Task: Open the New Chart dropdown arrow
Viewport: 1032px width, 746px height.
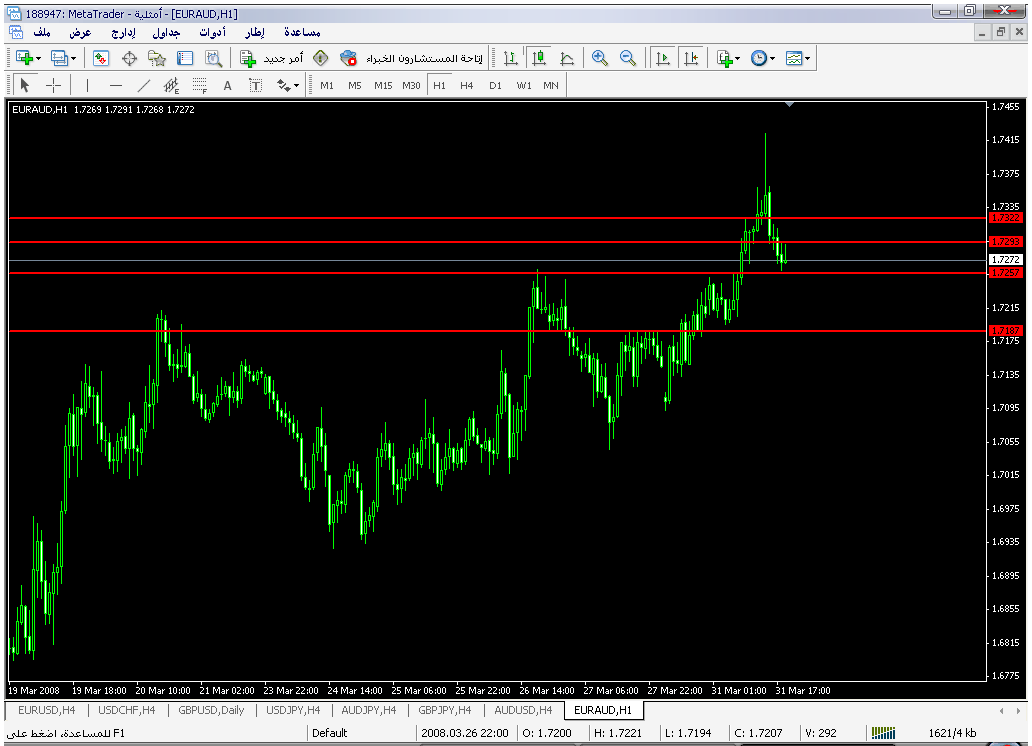Action: tap(38, 58)
